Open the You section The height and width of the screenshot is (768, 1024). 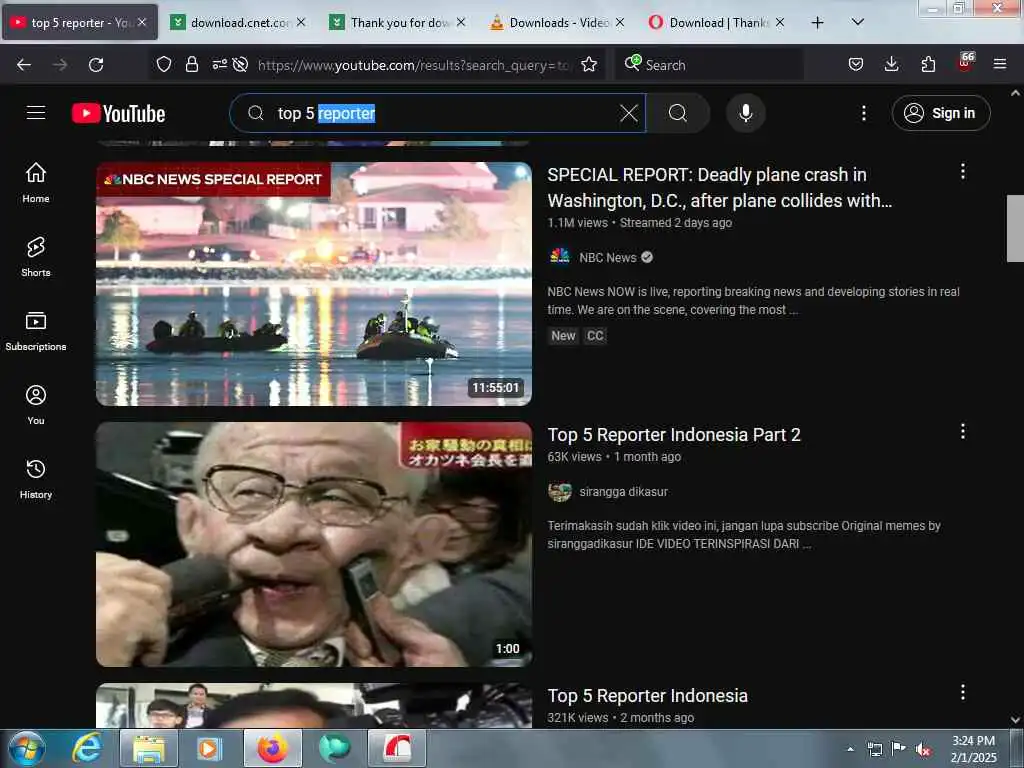36,405
